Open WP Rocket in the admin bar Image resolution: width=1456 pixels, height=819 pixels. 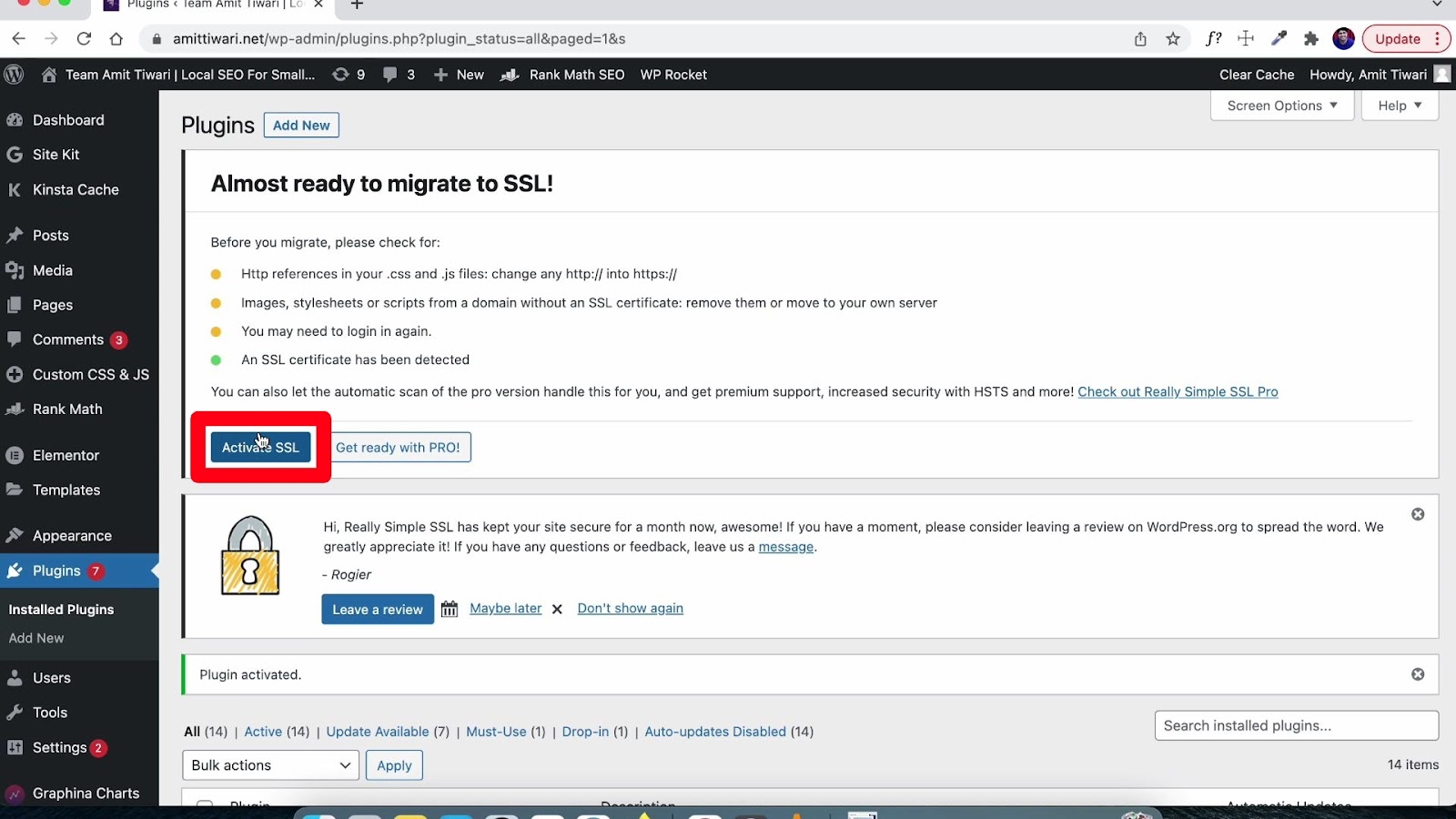(x=673, y=75)
